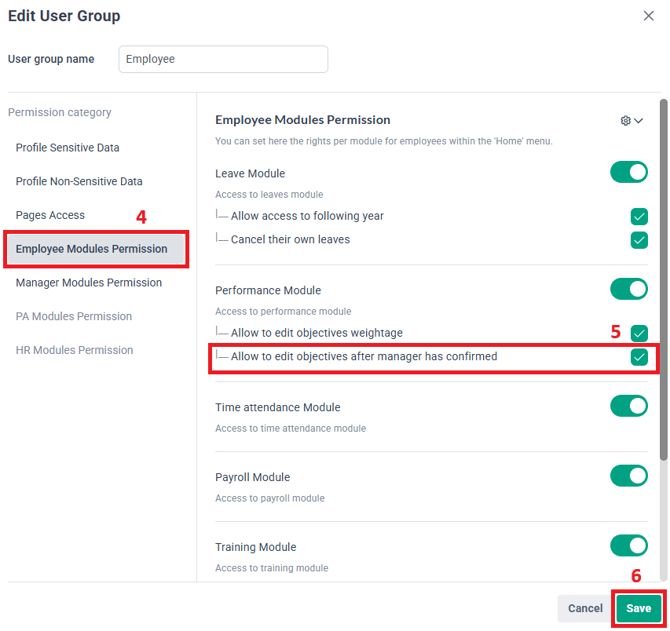Toggle the Training Module switch
This screenshot has width=670, height=631.
[629, 546]
